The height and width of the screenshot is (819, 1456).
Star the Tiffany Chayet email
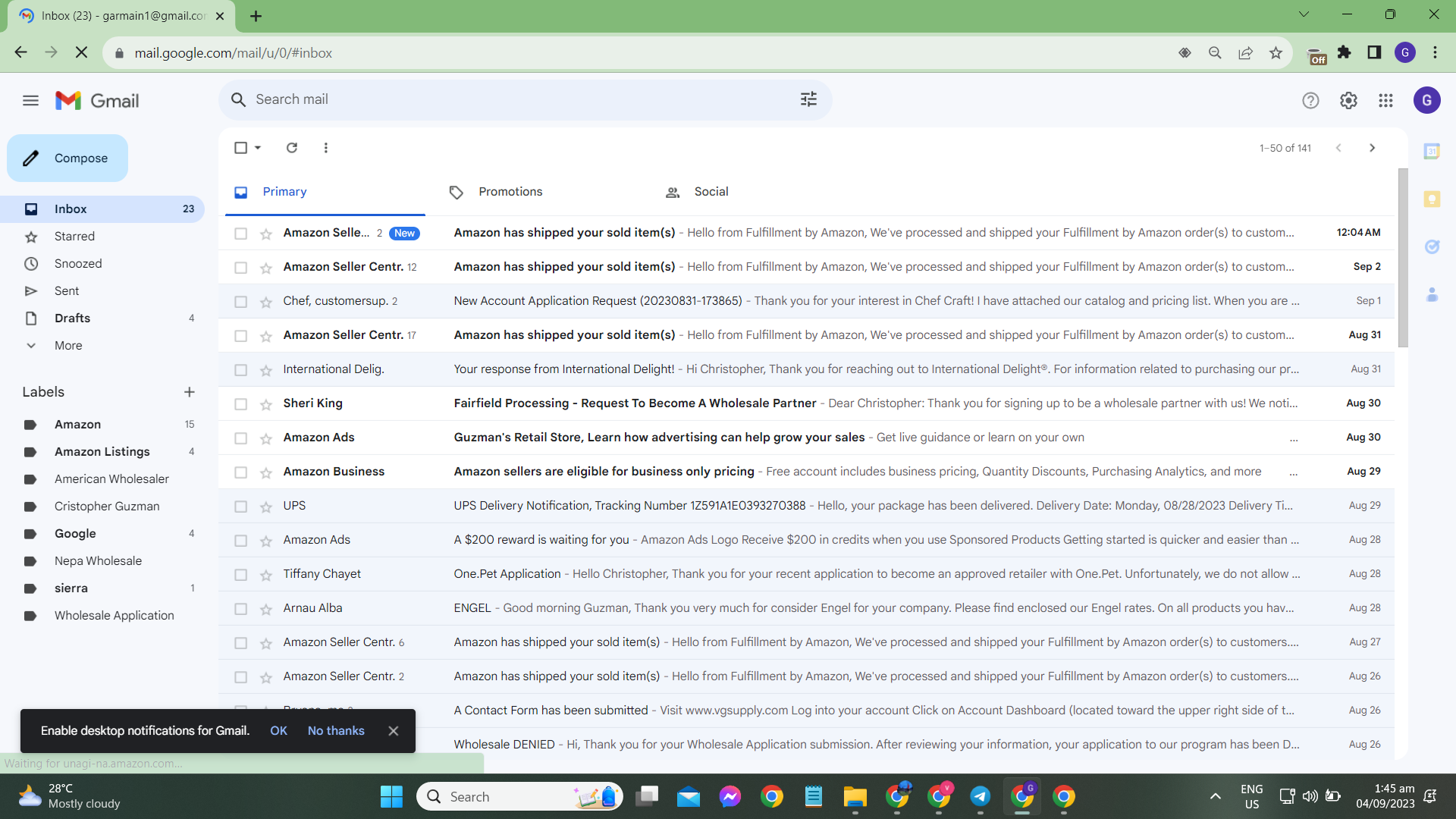(265, 575)
